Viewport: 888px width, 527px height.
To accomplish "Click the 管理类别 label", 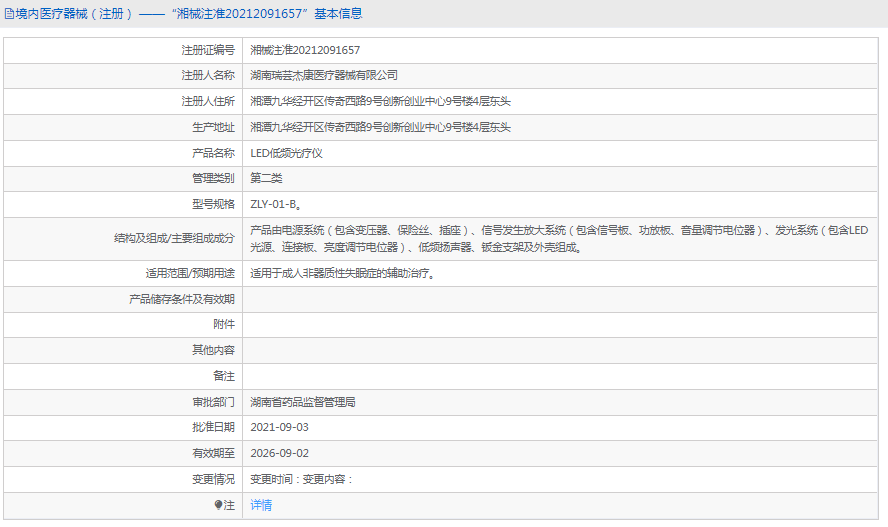I will click(x=213, y=178).
